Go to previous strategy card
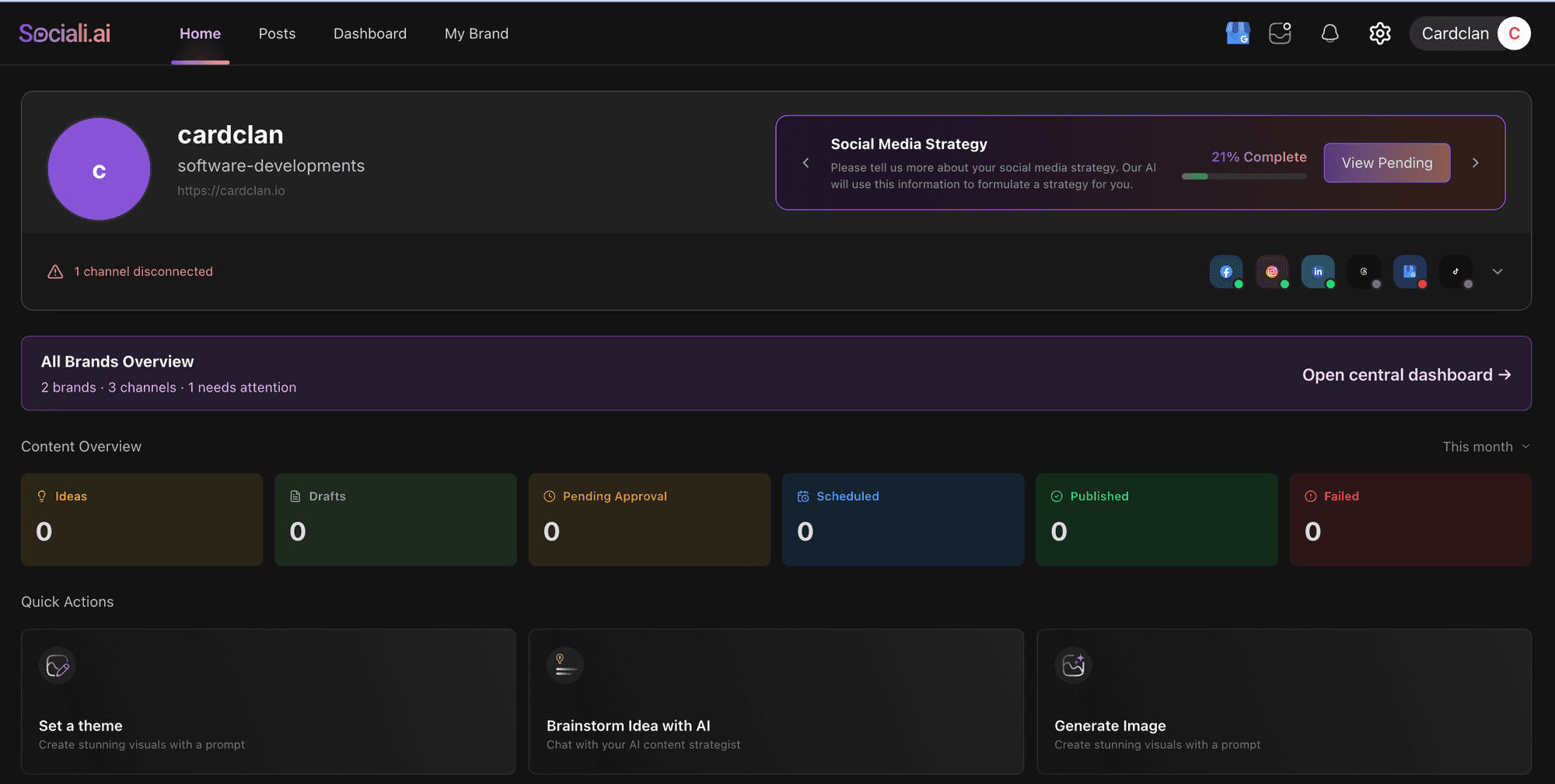The image size is (1555, 784). click(805, 162)
